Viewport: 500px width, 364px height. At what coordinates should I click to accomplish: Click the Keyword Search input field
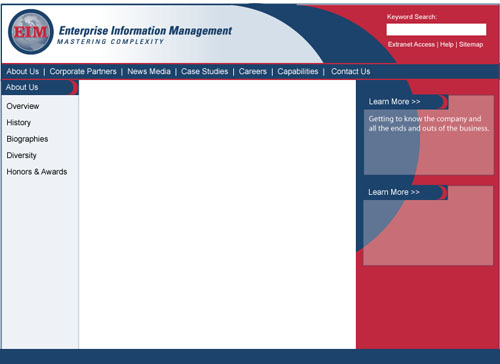(x=436, y=29)
